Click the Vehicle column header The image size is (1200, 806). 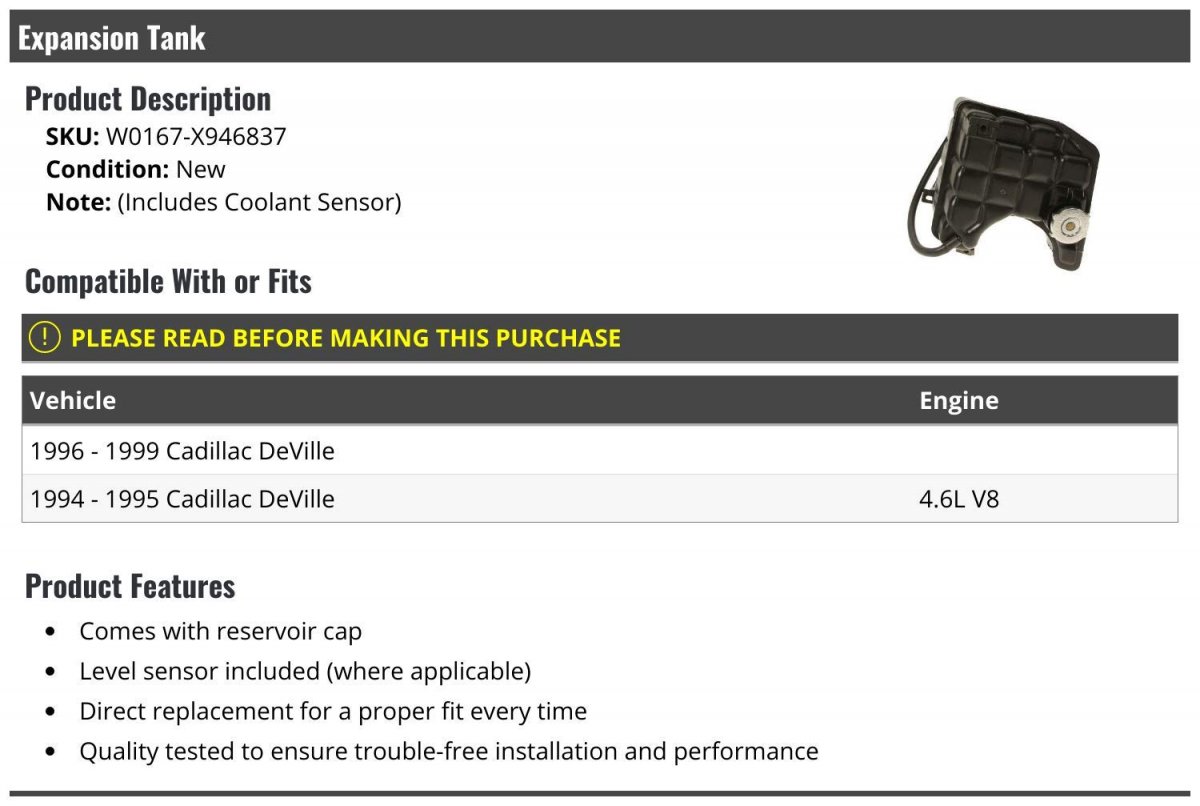[73, 401]
